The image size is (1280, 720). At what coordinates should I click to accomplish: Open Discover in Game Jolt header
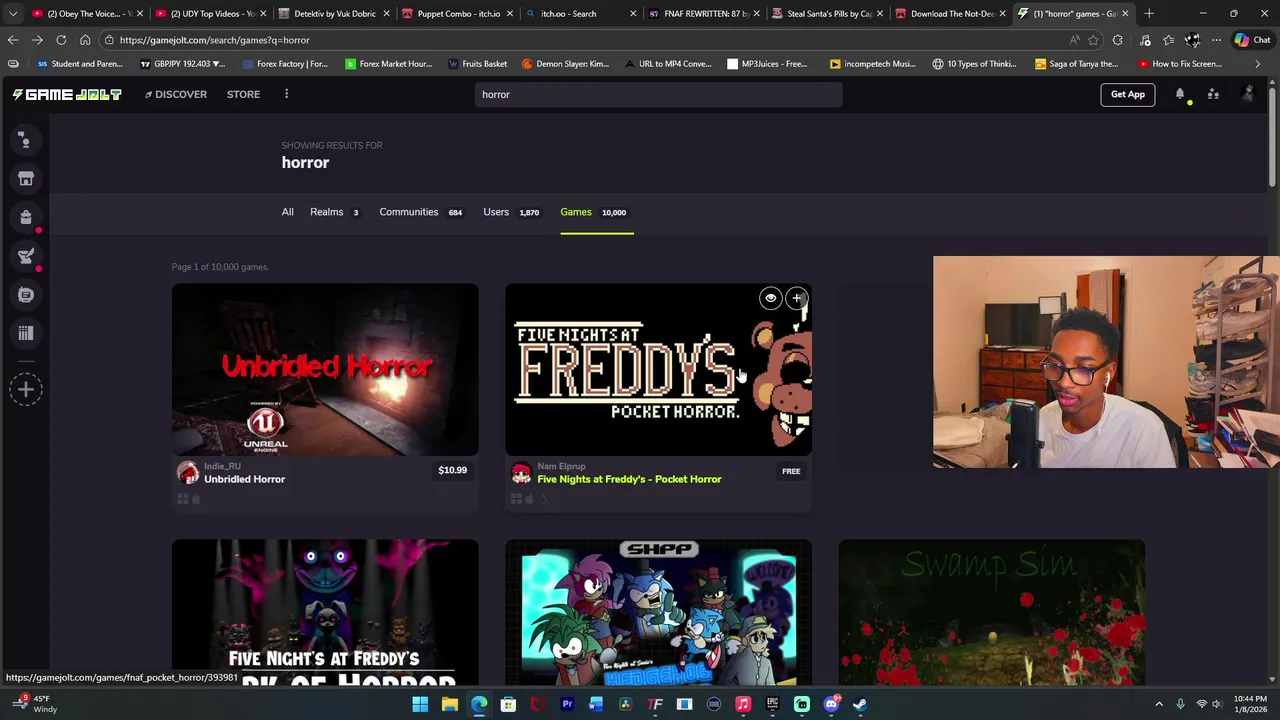[175, 94]
